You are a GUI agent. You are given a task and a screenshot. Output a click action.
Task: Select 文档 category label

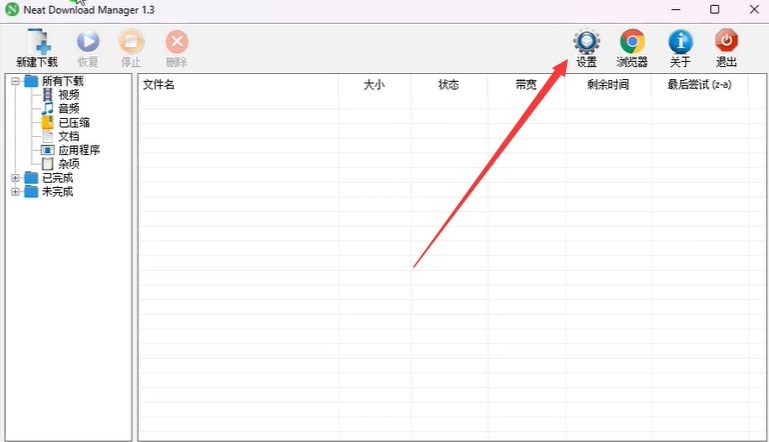pyautogui.click(x=69, y=136)
